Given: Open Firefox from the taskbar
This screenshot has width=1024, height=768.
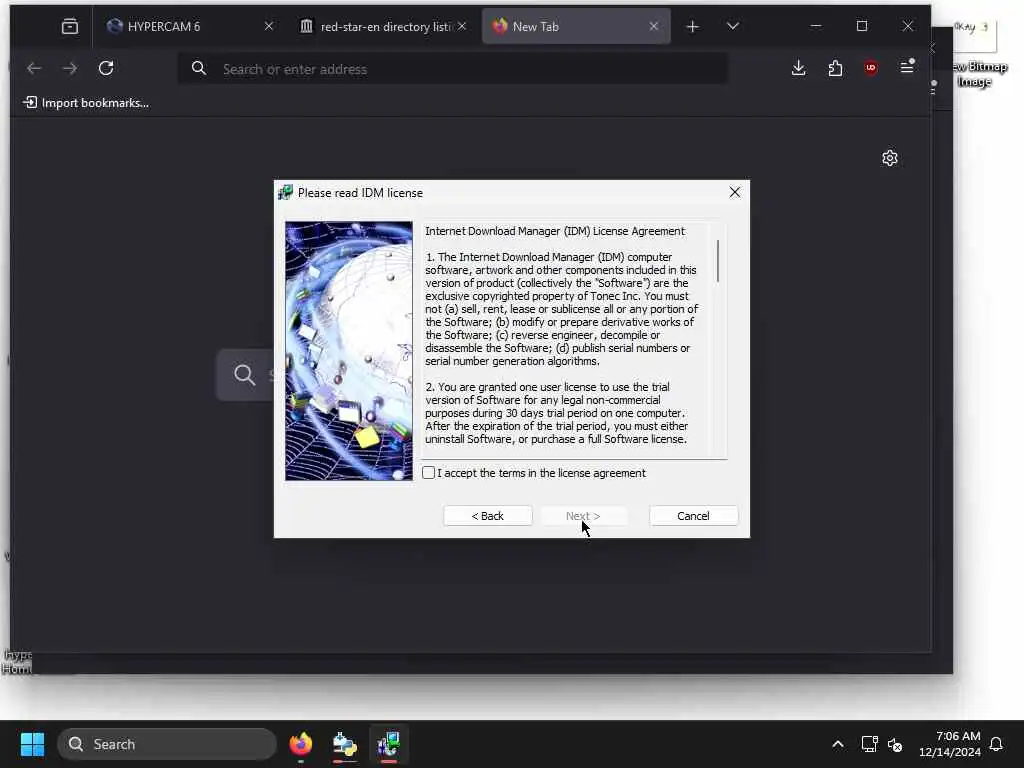Looking at the screenshot, I should pos(300,744).
